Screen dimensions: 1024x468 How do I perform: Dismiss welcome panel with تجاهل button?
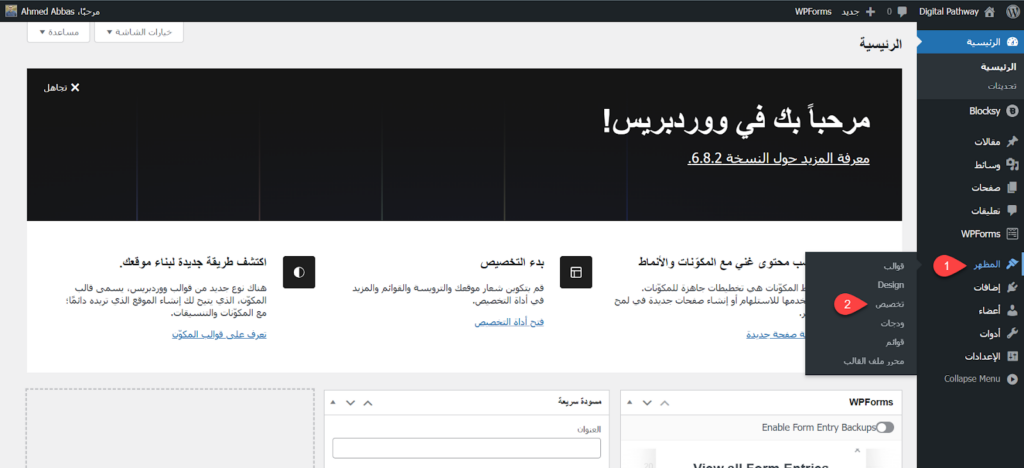click(x=61, y=88)
